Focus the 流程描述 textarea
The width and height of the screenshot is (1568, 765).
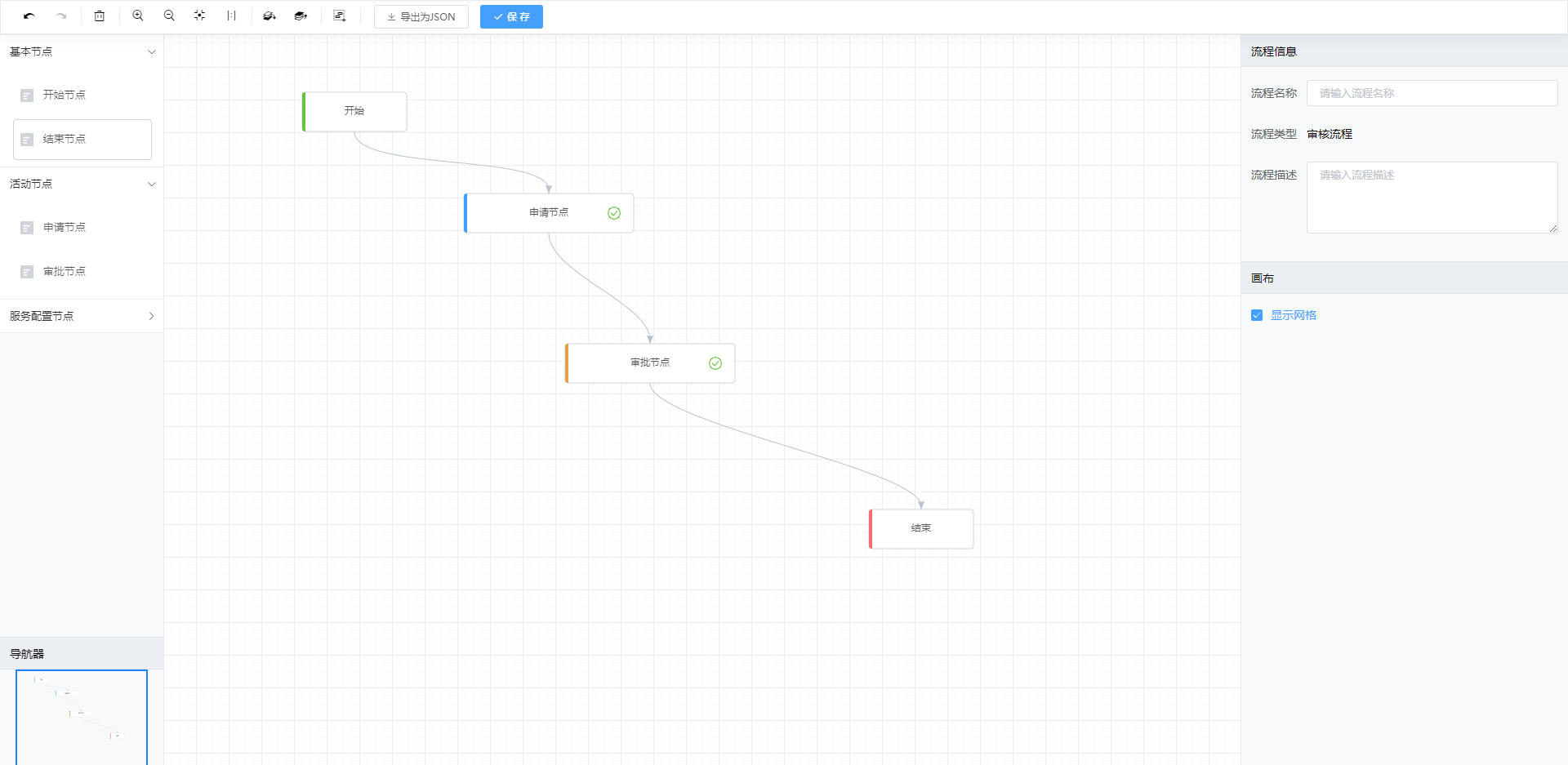(x=1432, y=198)
